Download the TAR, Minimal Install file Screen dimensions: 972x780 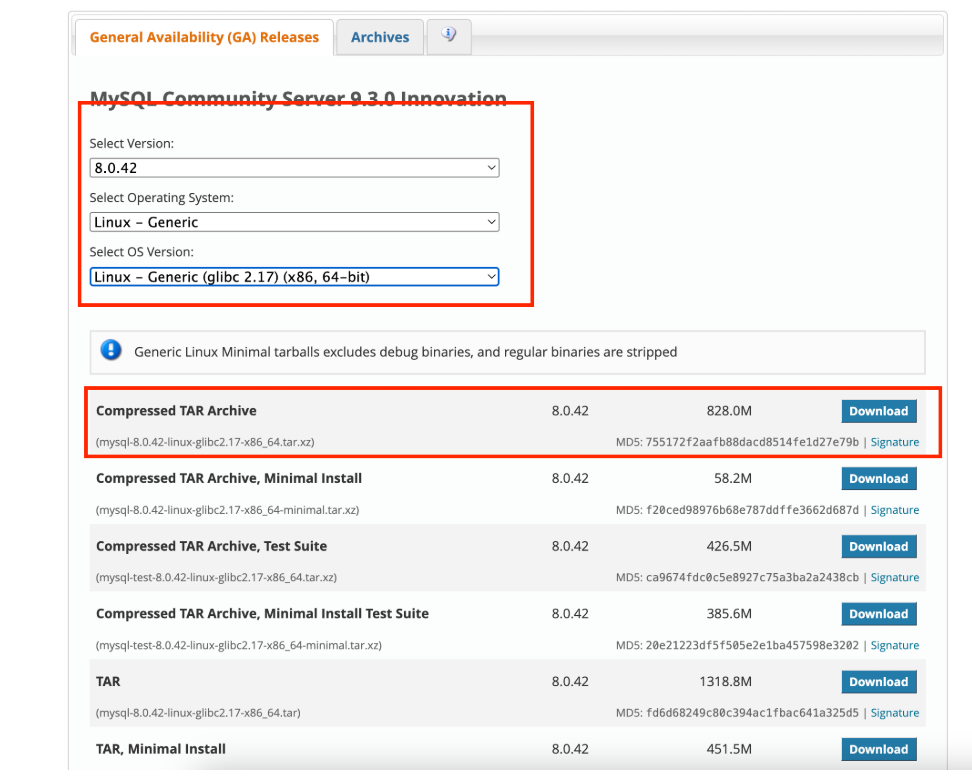tap(878, 749)
